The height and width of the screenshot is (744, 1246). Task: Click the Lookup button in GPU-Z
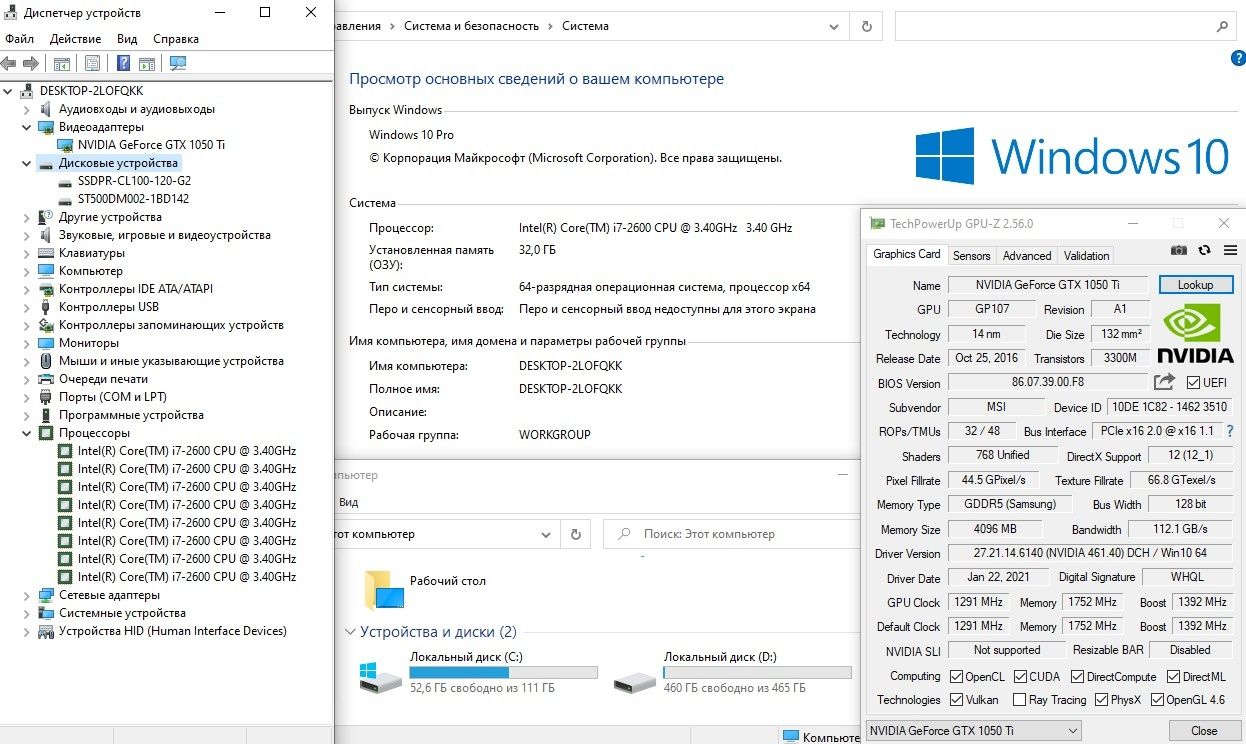(1196, 285)
